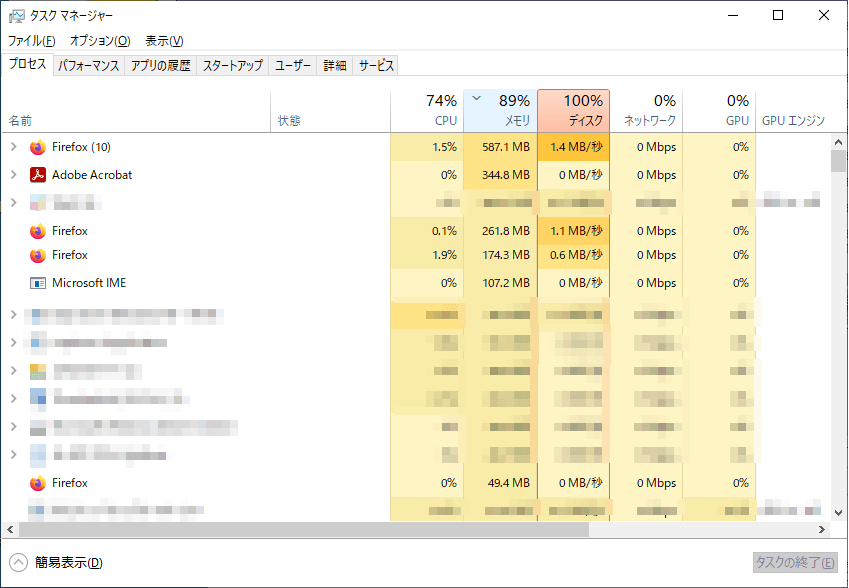849x588 pixels.
Task: Click the Microsoft IME process icon
Action: point(38,283)
